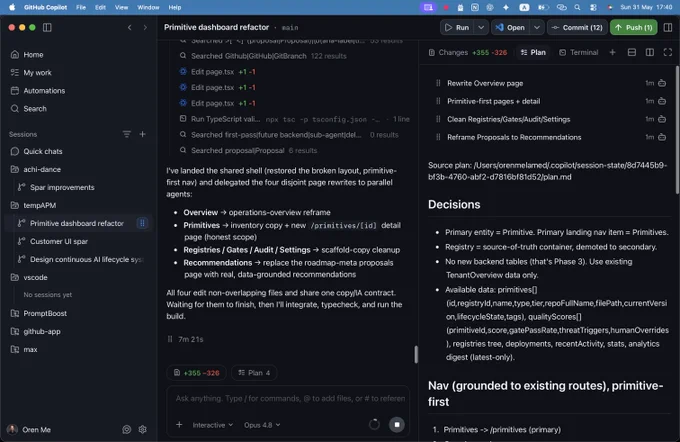Viewport: 680px width, 442px height.
Task: Click the running indicator beside Primitive dashboard refactor
Action: point(142,223)
